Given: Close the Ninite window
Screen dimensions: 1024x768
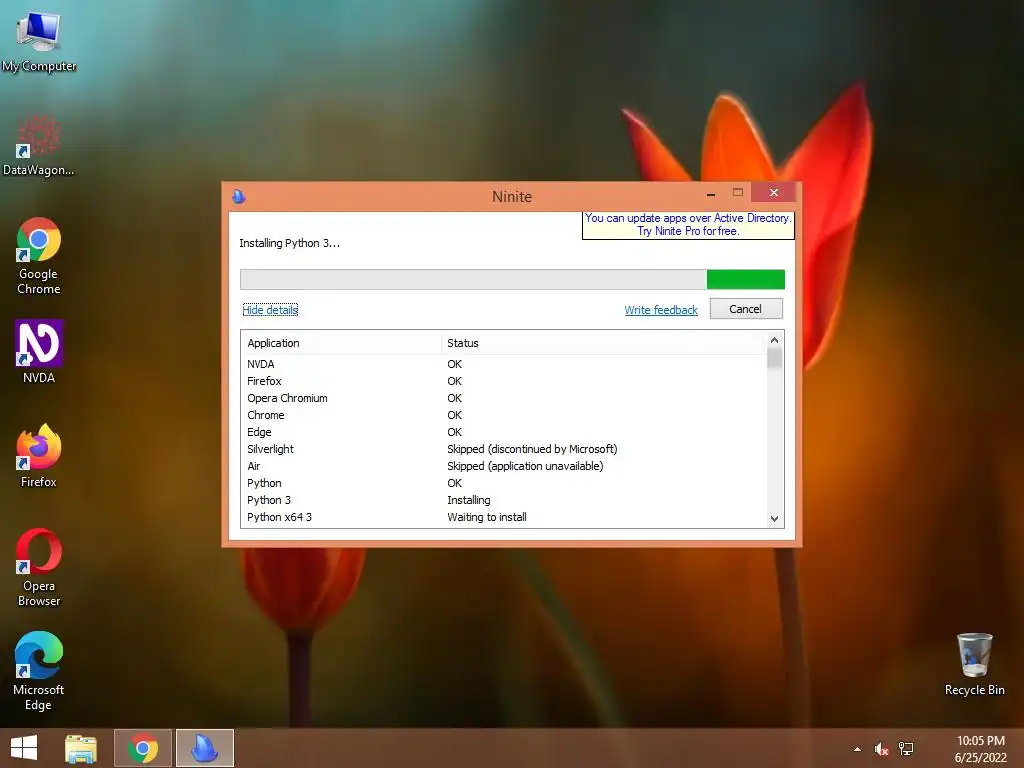Looking at the screenshot, I should [774, 193].
